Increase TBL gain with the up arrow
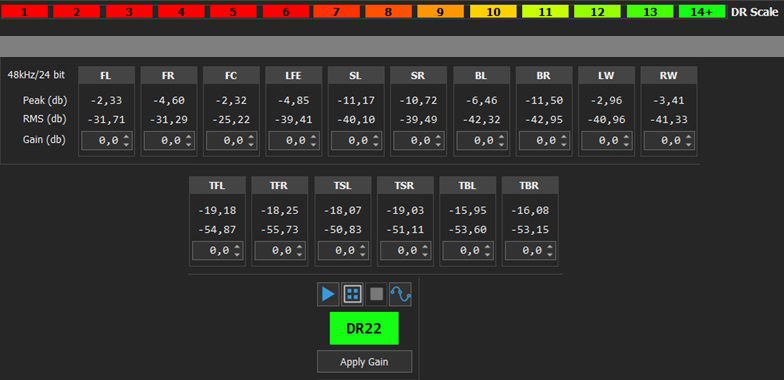The height and width of the screenshot is (380, 784). click(488, 246)
